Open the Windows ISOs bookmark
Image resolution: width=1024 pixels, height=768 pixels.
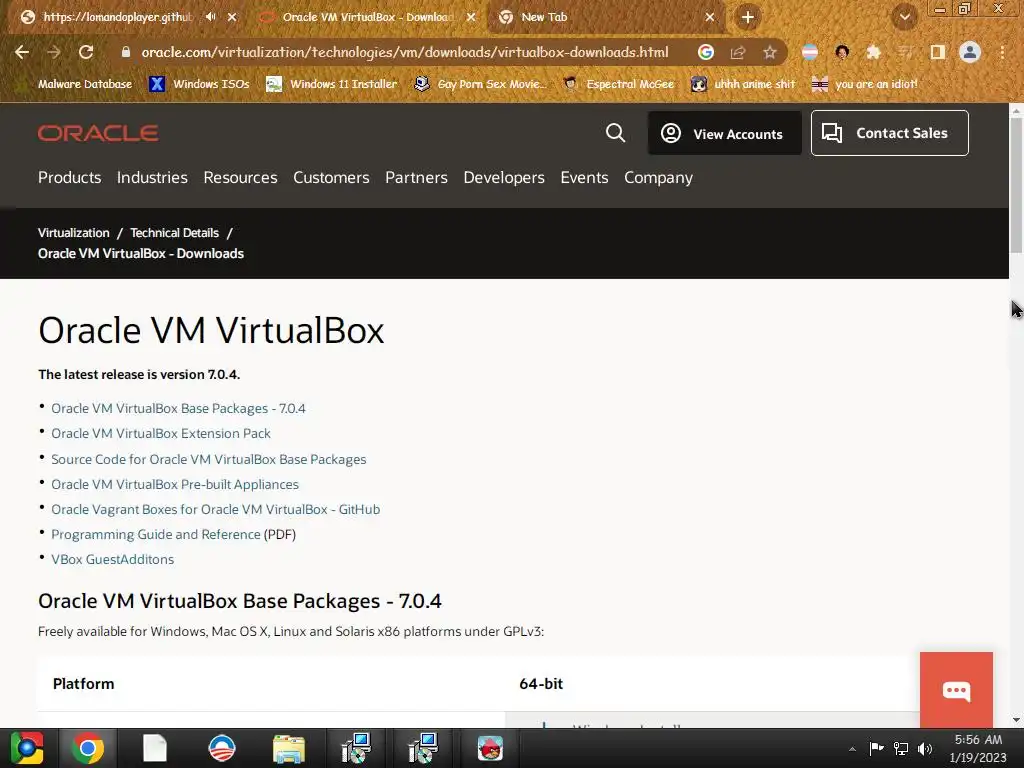[x=199, y=84]
